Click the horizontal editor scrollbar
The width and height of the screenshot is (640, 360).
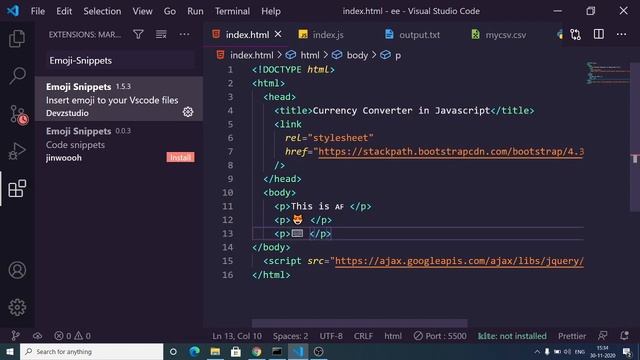359,323
